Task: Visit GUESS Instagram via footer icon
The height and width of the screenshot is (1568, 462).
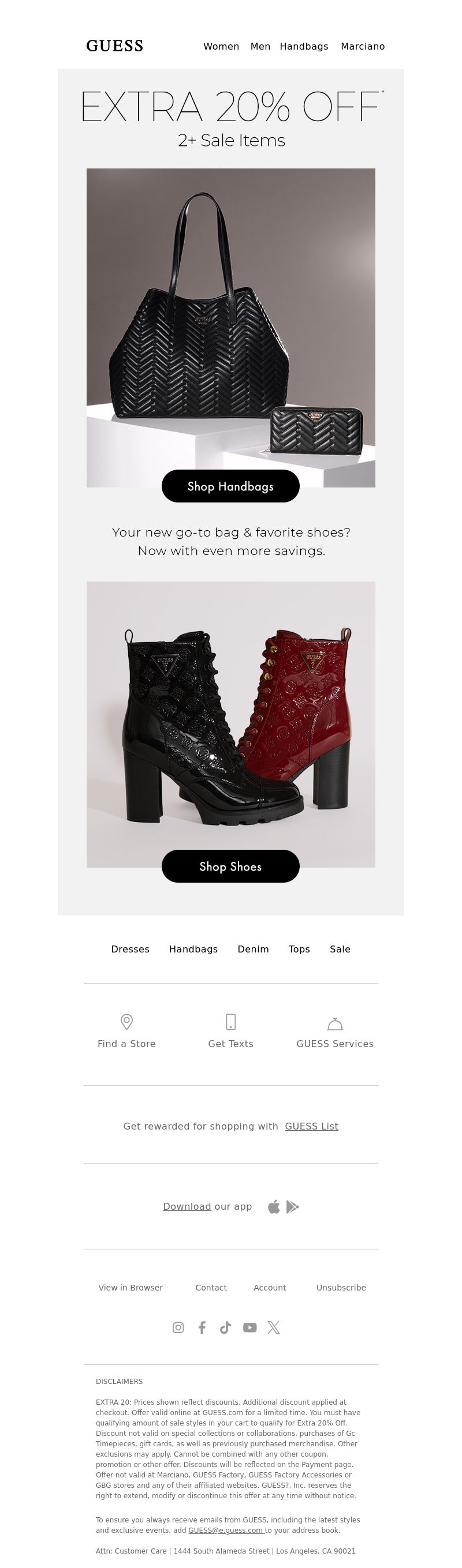Action: pyautogui.click(x=178, y=1327)
